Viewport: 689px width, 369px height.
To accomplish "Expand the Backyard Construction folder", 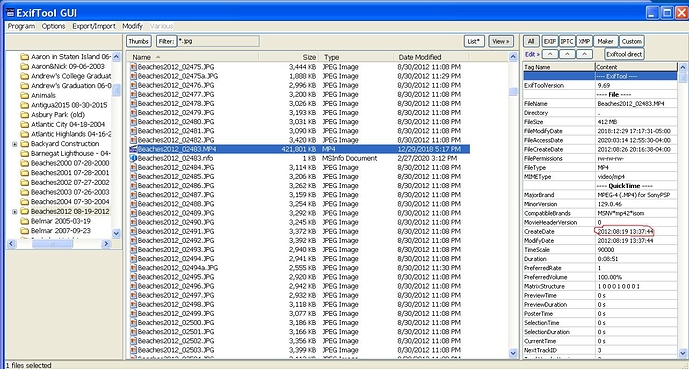I will 15,144.
